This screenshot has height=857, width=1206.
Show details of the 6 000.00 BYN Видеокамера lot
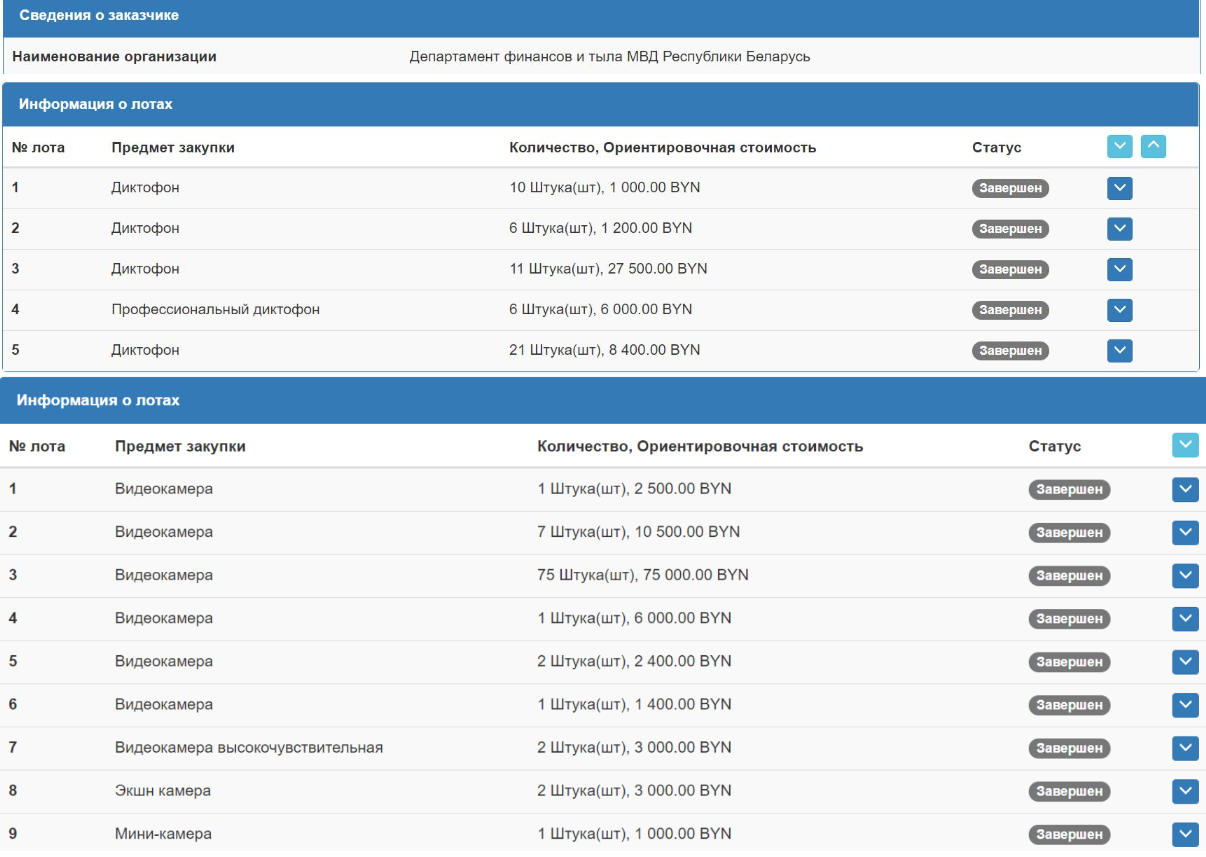click(x=1185, y=619)
